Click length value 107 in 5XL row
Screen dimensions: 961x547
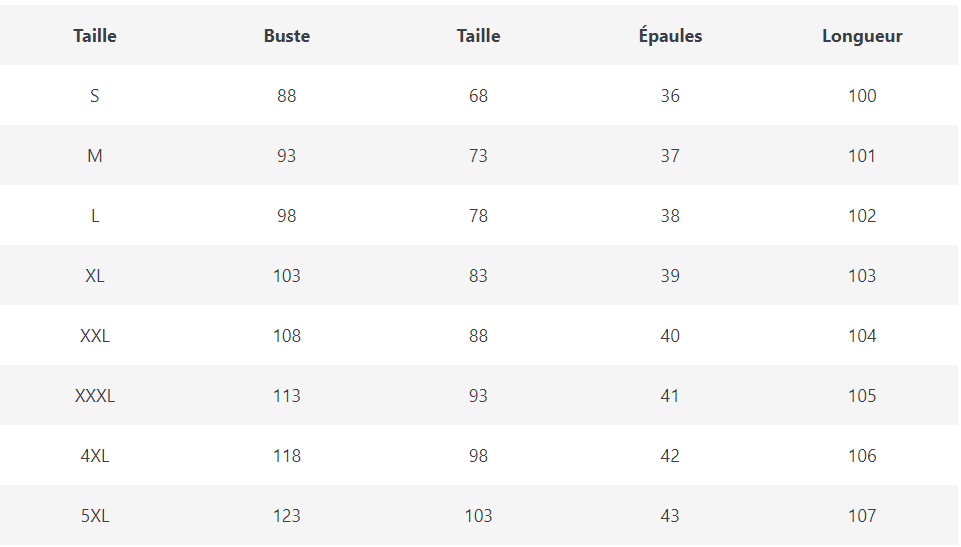[x=862, y=516]
